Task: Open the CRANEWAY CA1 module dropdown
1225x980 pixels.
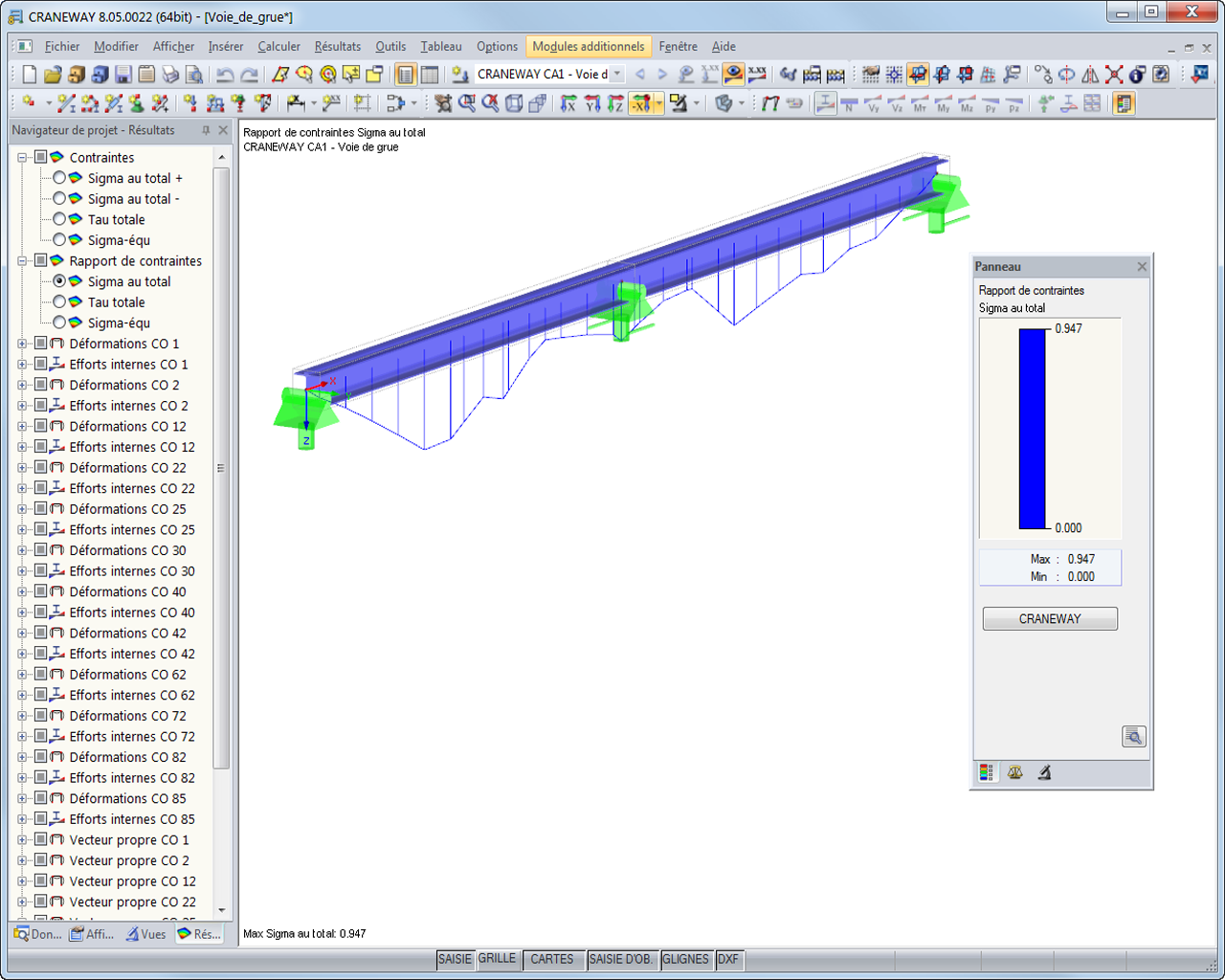Action: tap(617, 75)
